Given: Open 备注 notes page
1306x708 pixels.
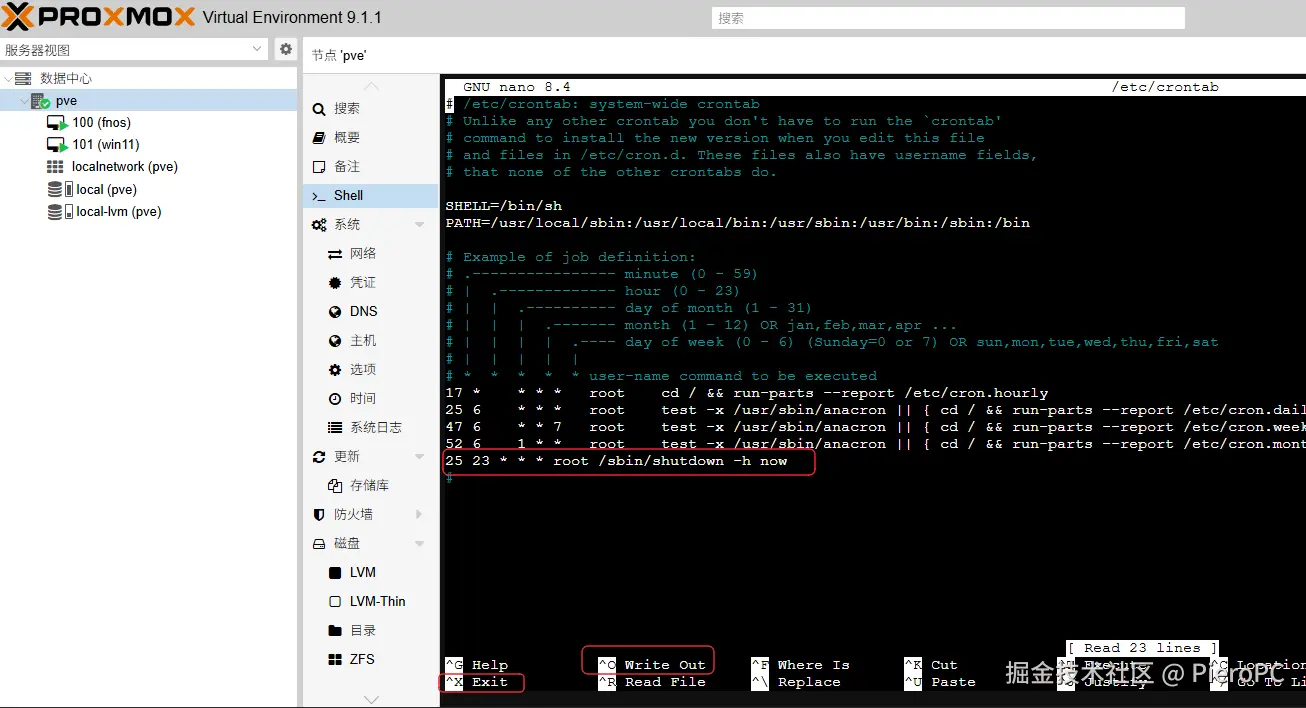Looking at the screenshot, I should tap(346, 166).
